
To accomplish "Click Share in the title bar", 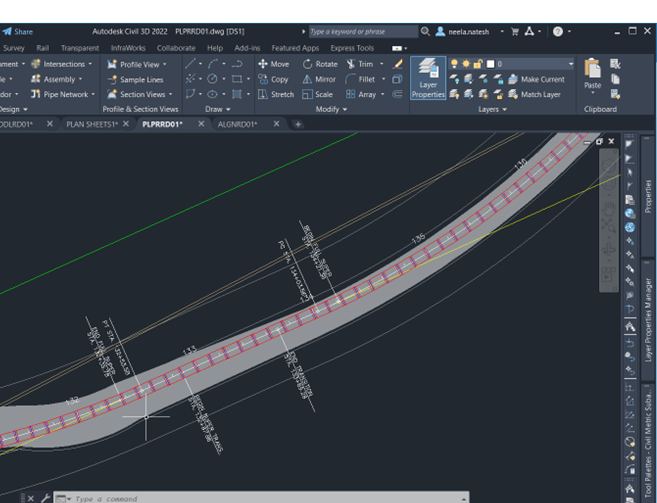I will pyautogui.click(x=18, y=32).
